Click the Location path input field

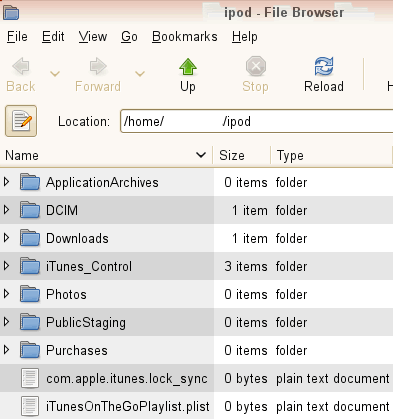tap(257, 121)
